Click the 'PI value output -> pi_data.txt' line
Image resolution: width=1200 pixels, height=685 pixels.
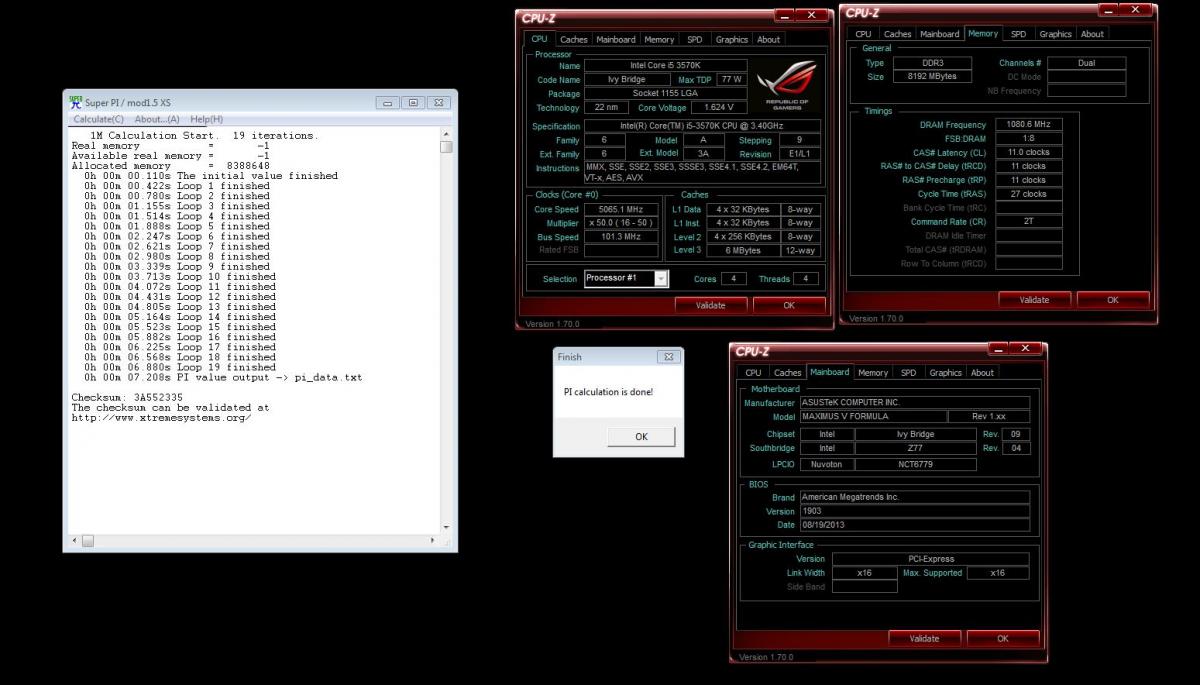point(223,377)
